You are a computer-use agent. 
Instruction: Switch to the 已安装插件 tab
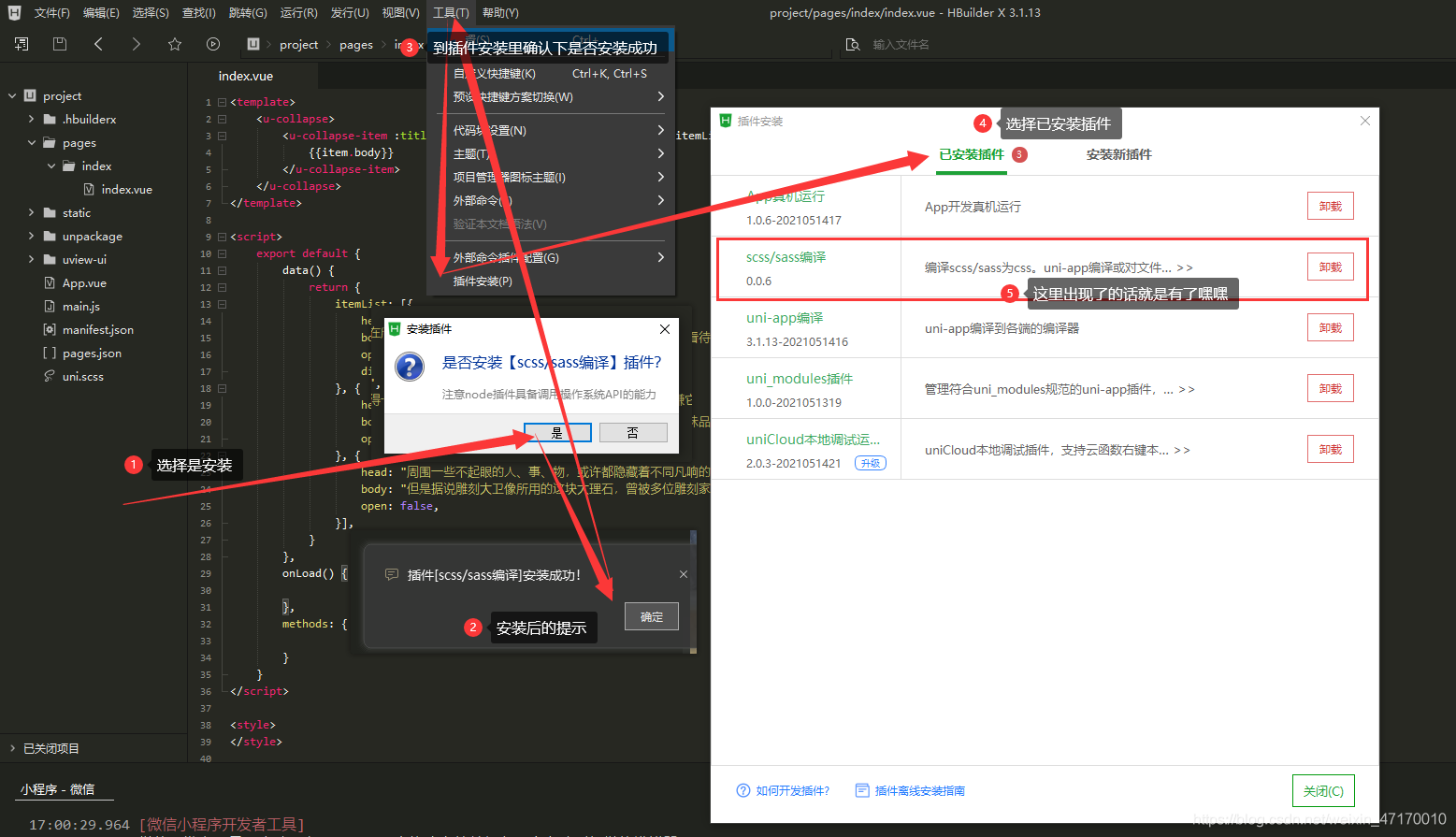pyautogui.click(x=972, y=154)
